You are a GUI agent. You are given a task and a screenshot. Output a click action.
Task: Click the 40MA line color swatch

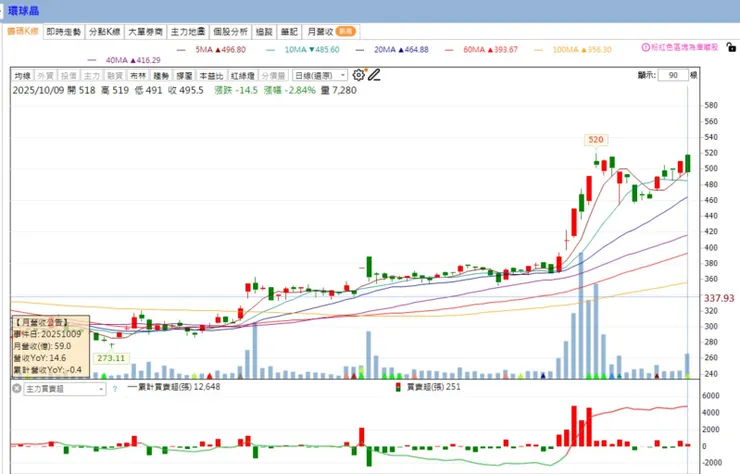(x=92, y=60)
